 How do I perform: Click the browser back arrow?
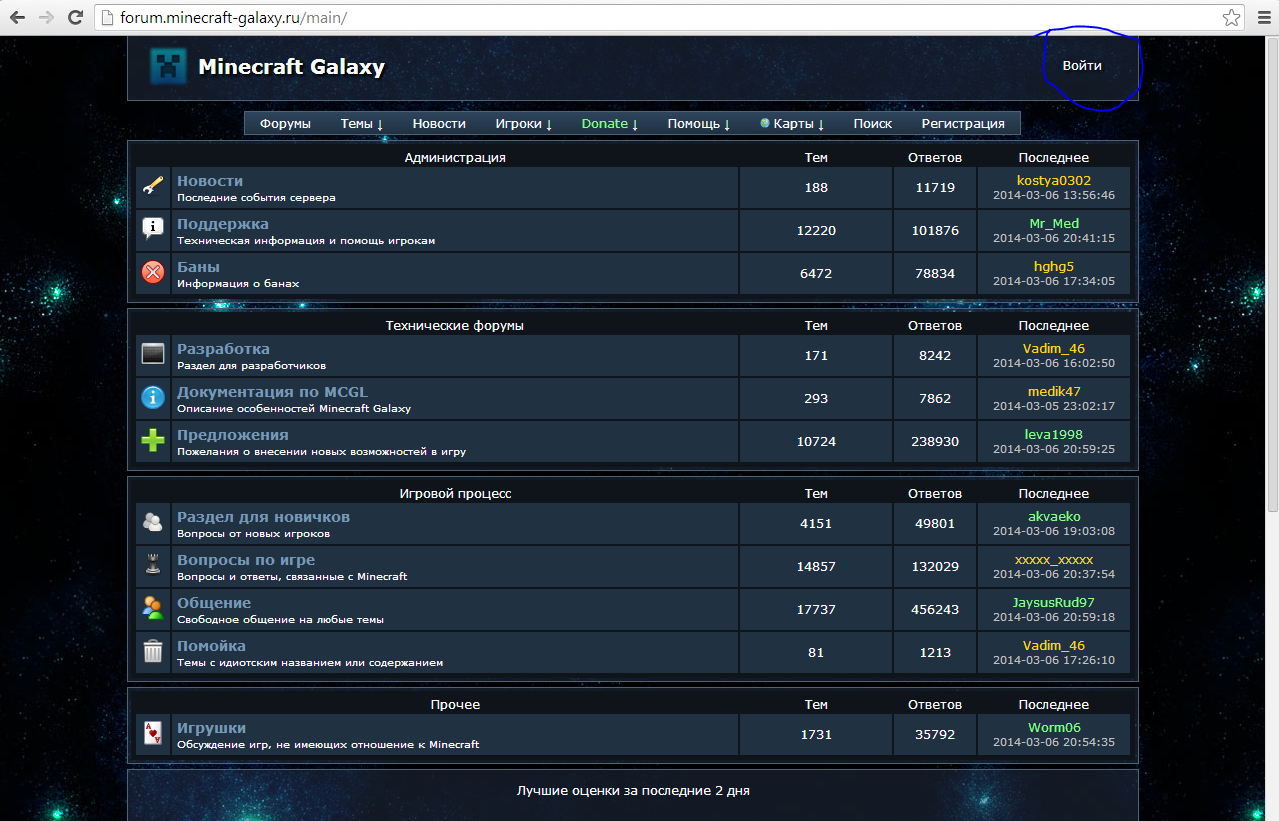point(17,17)
